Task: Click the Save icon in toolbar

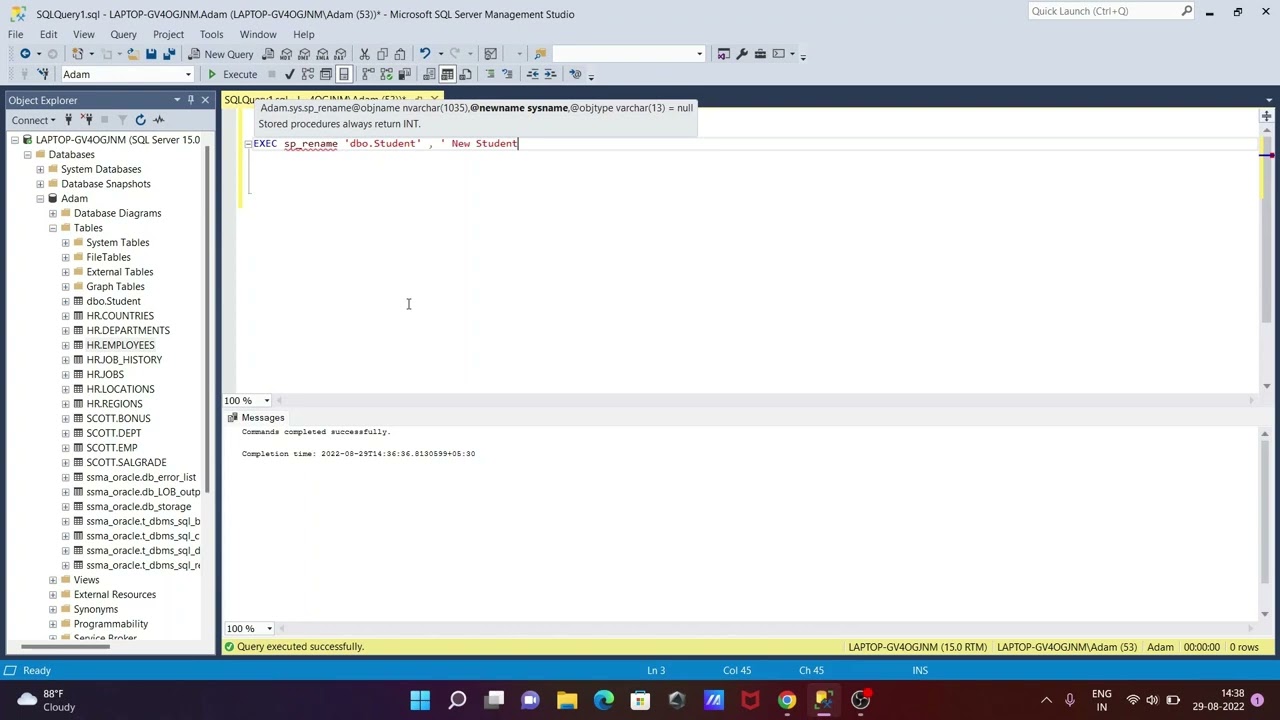Action: (x=151, y=54)
